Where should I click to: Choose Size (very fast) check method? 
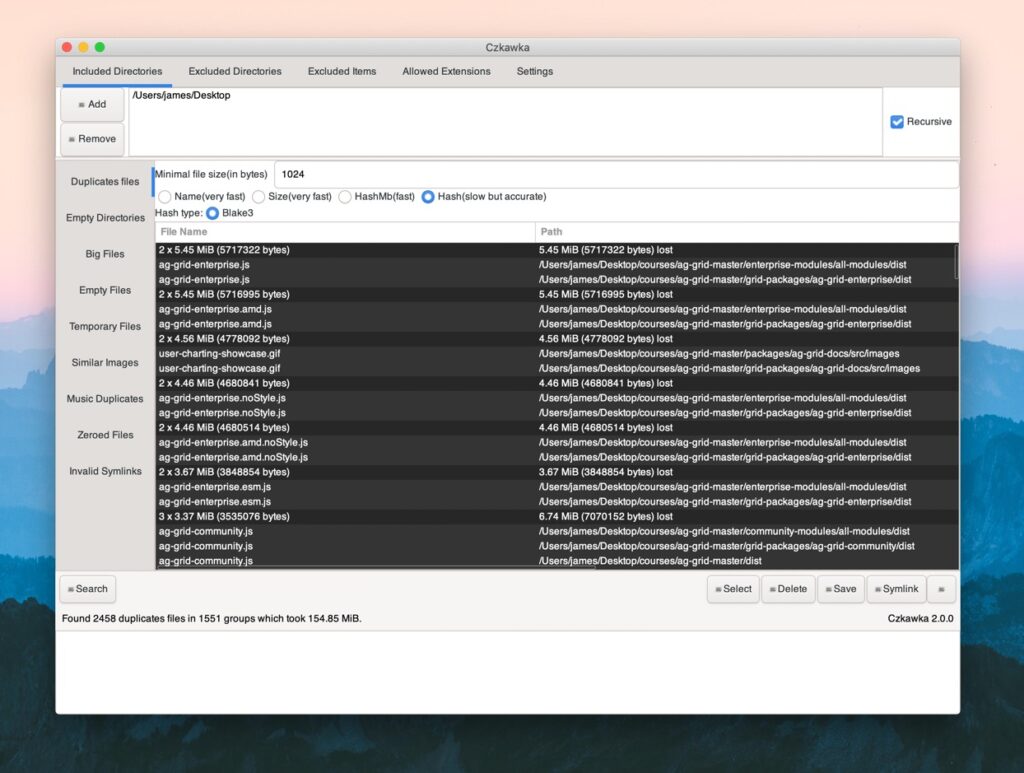(259, 197)
